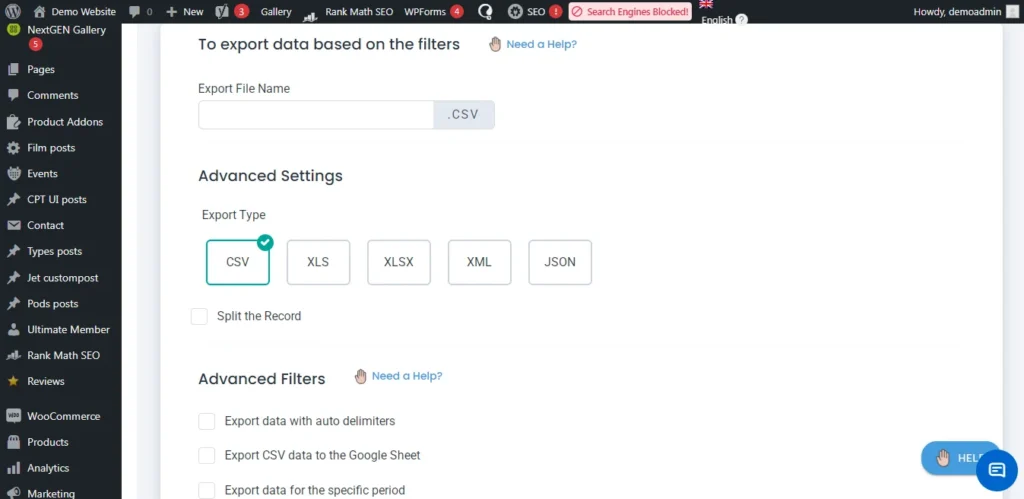
Task: Enable the Split the Record checkbox
Action: pos(199,316)
